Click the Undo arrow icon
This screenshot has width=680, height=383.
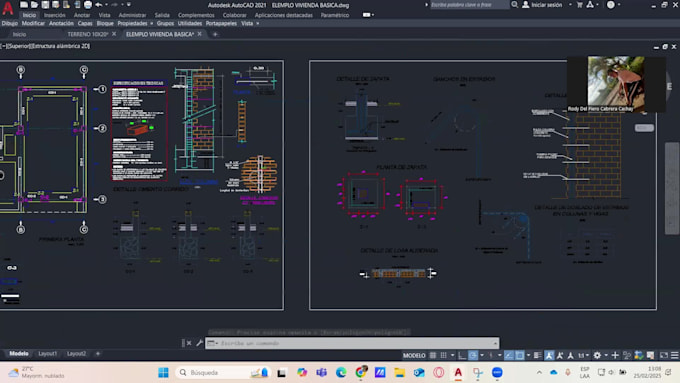99,5
